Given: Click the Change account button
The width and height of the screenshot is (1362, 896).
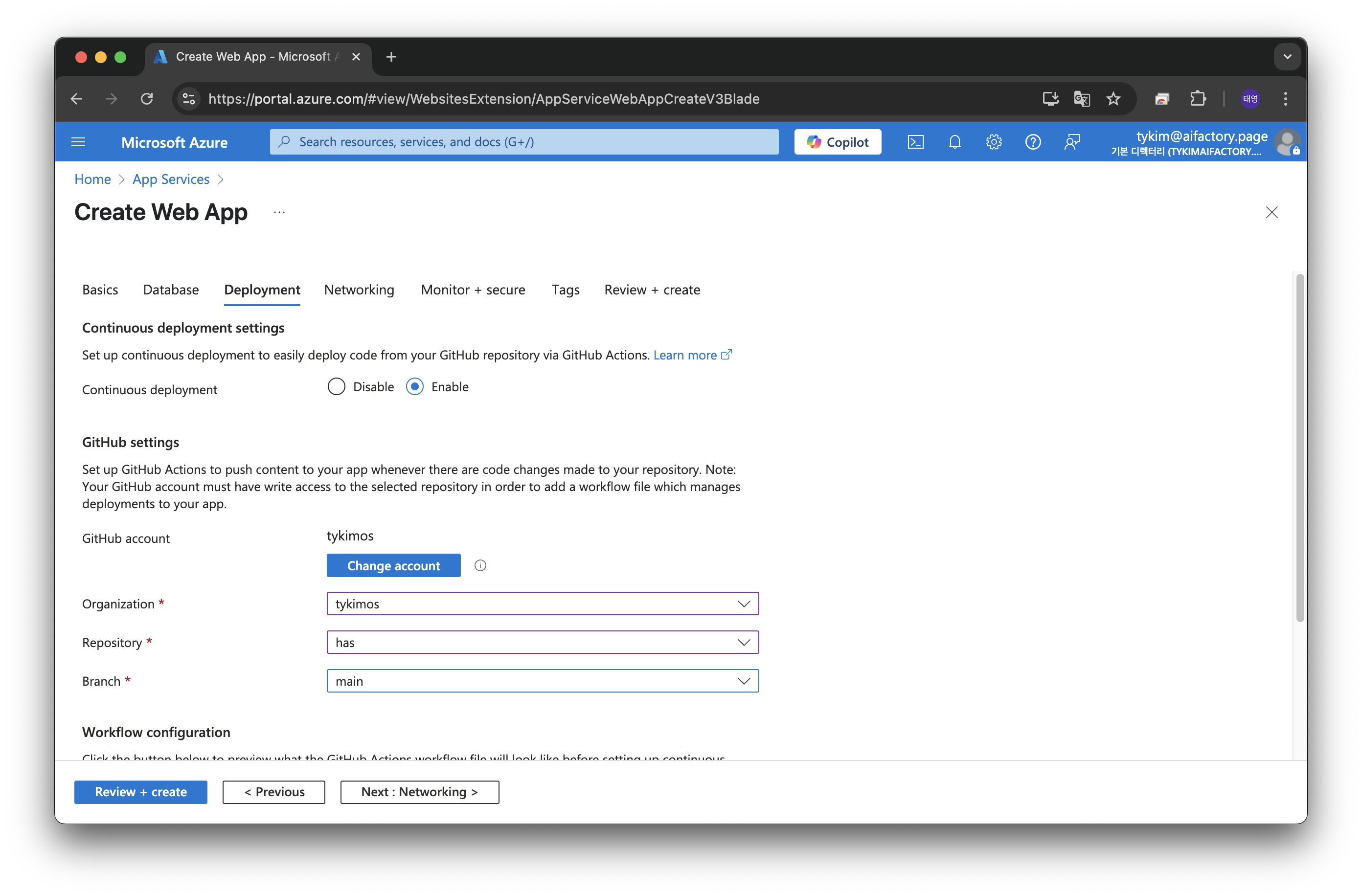Looking at the screenshot, I should point(393,565).
